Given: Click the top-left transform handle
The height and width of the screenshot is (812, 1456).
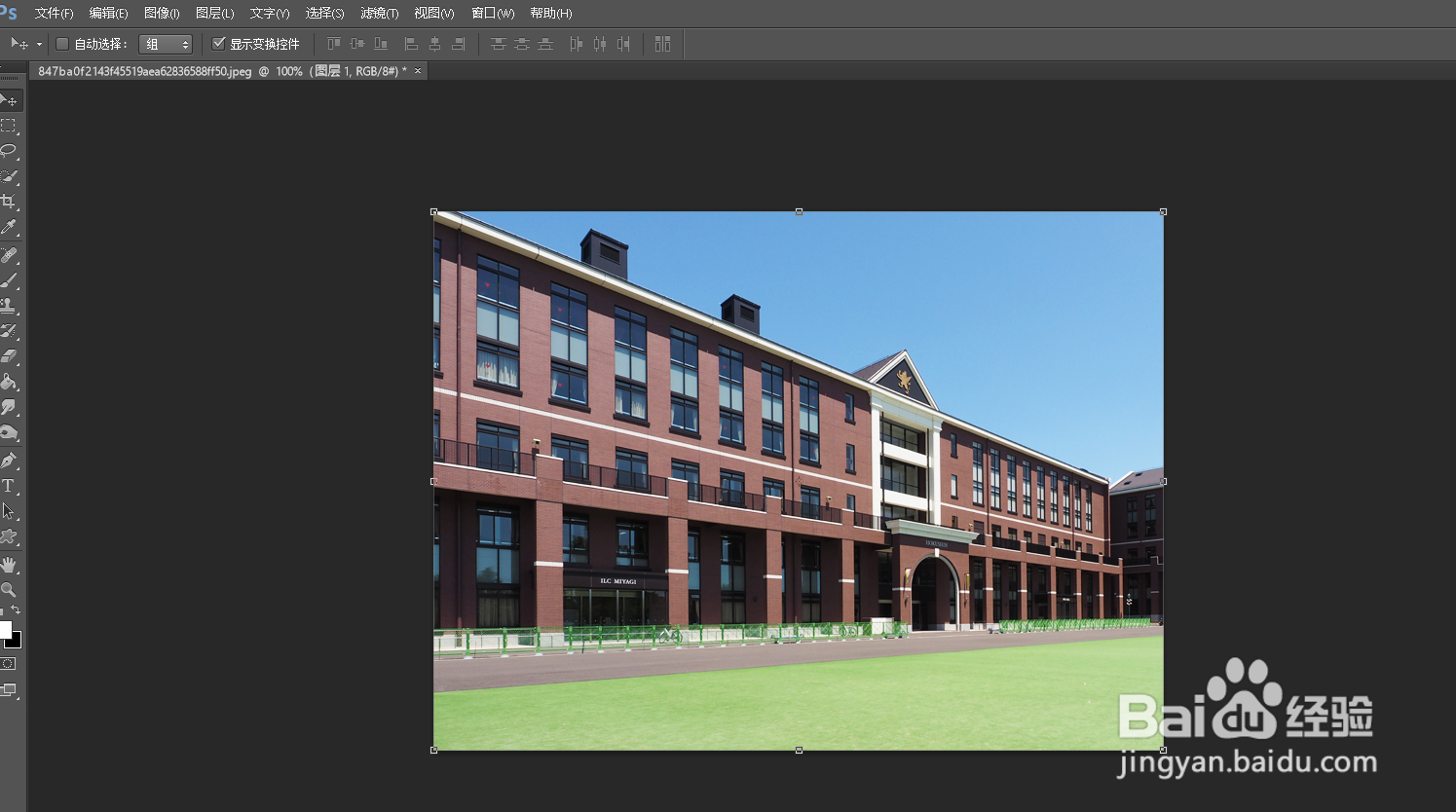Looking at the screenshot, I should [x=433, y=211].
